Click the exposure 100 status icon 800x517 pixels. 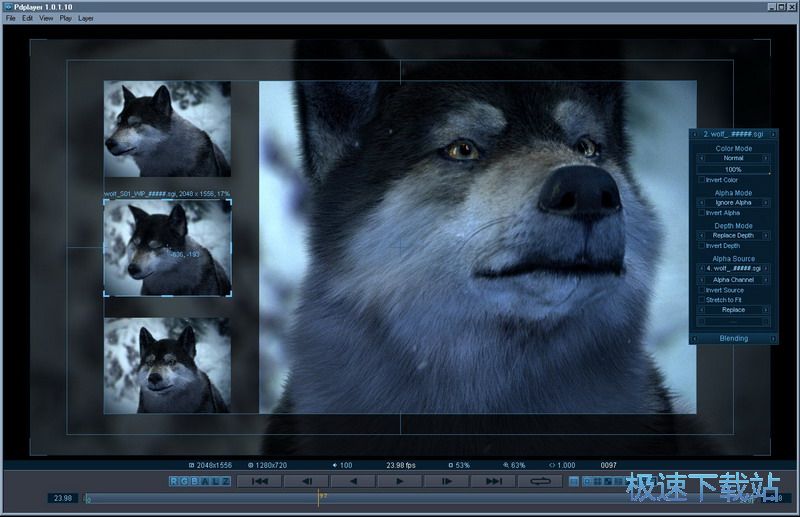coord(335,465)
